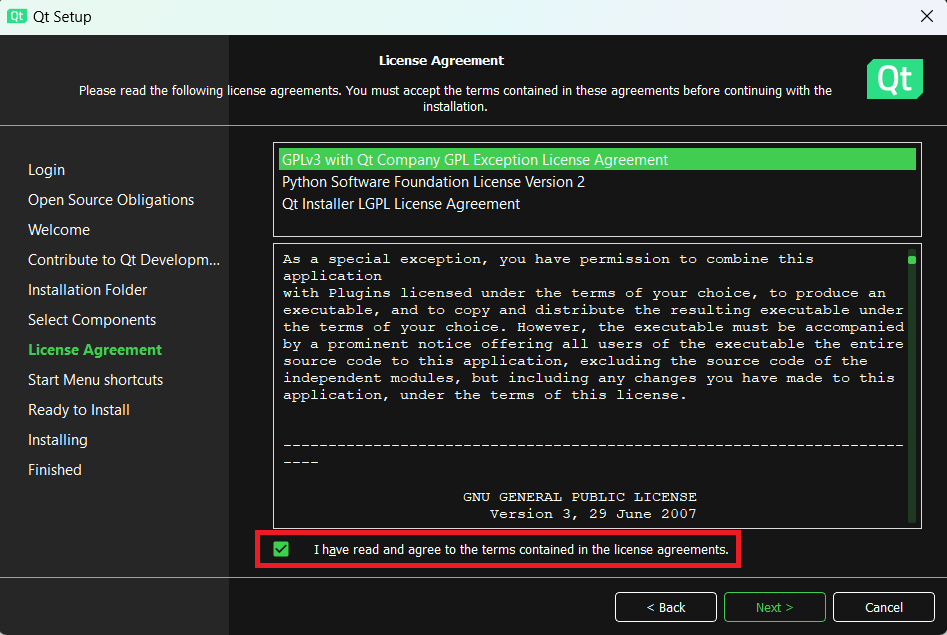This screenshot has height=635, width=947.
Task: Click the Installation Folder step
Action: [x=88, y=290]
